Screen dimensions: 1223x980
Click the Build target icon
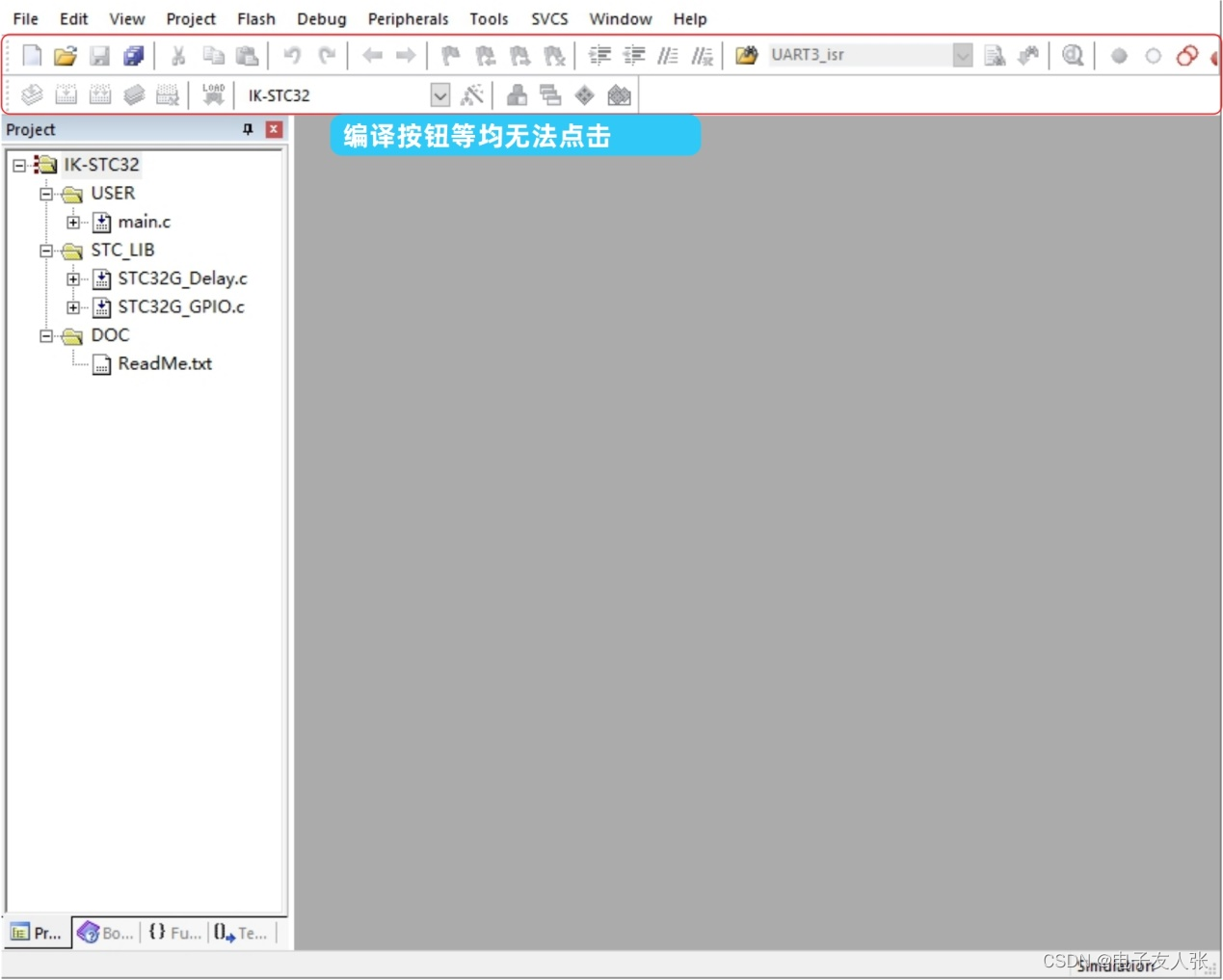coord(66,94)
